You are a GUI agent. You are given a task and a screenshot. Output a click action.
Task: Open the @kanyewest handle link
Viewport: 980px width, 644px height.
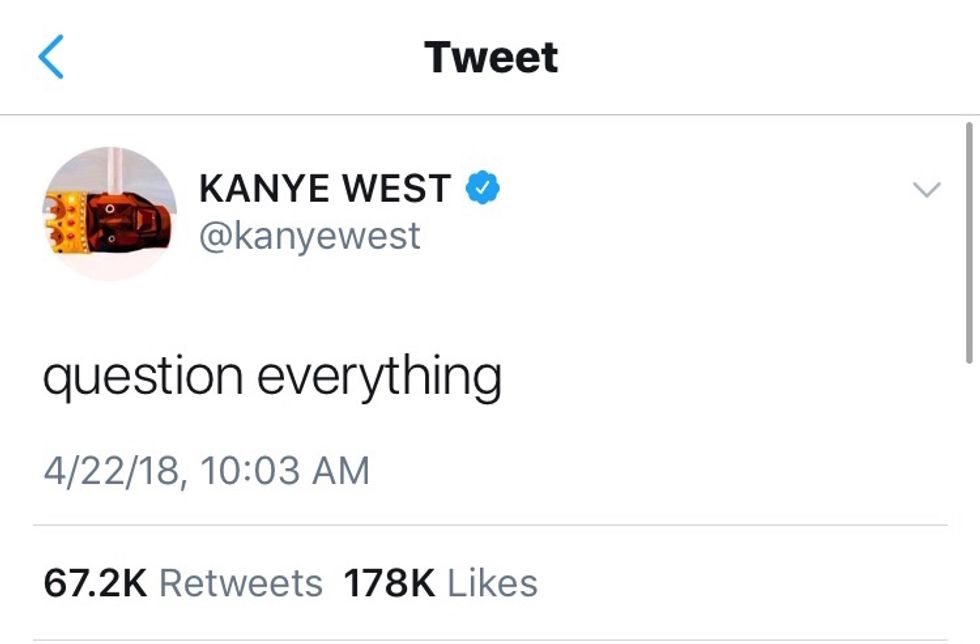[309, 237]
